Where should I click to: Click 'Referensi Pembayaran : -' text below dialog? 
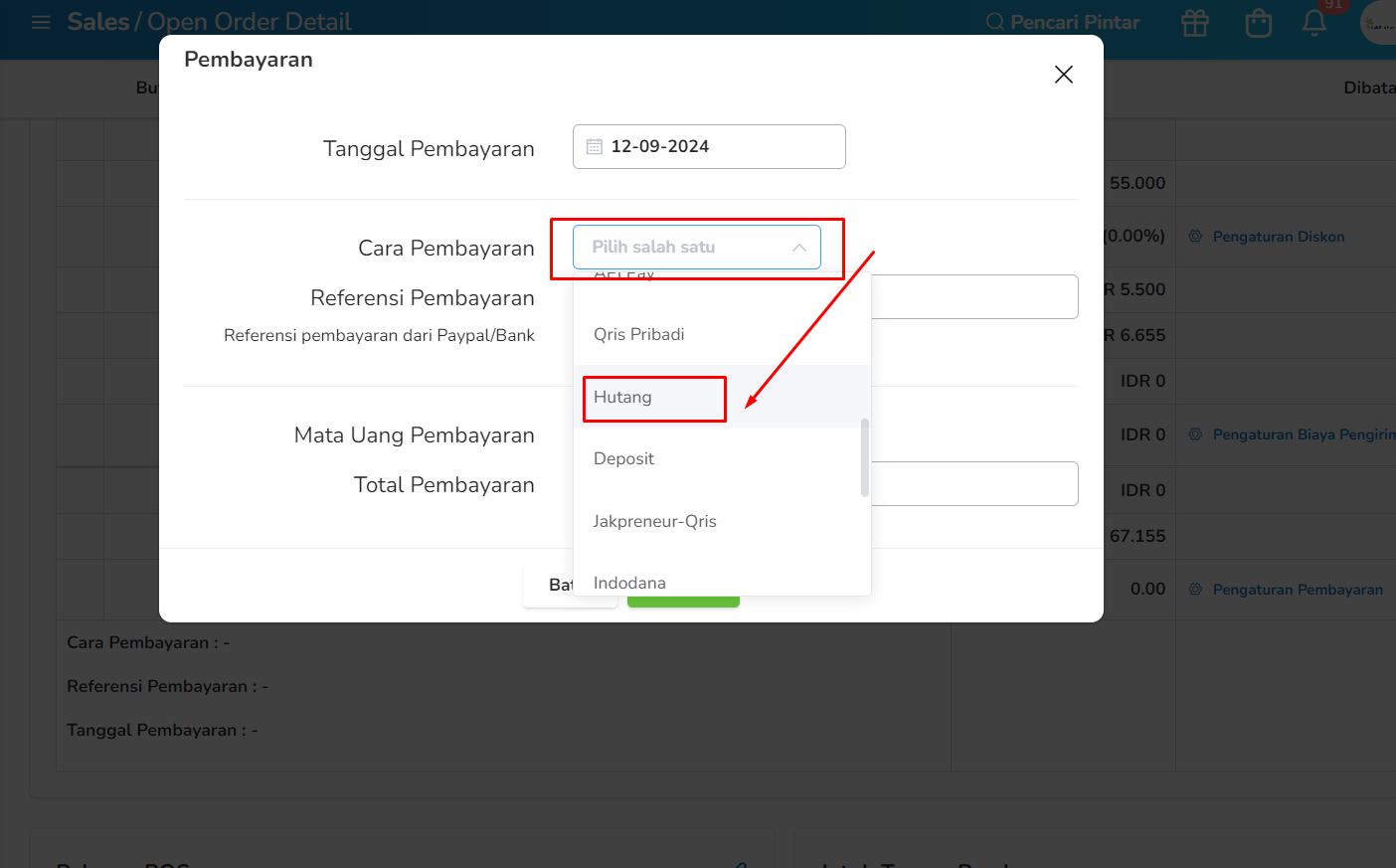click(x=167, y=686)
